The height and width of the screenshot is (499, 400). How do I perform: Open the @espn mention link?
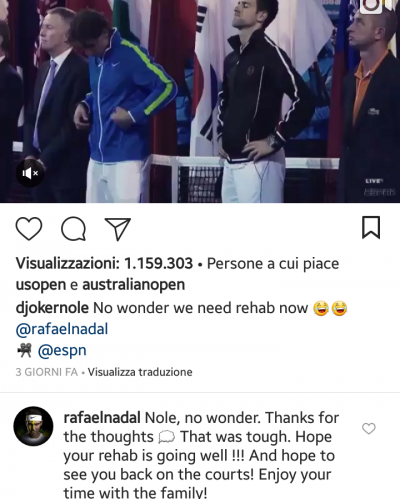(62, 350)
